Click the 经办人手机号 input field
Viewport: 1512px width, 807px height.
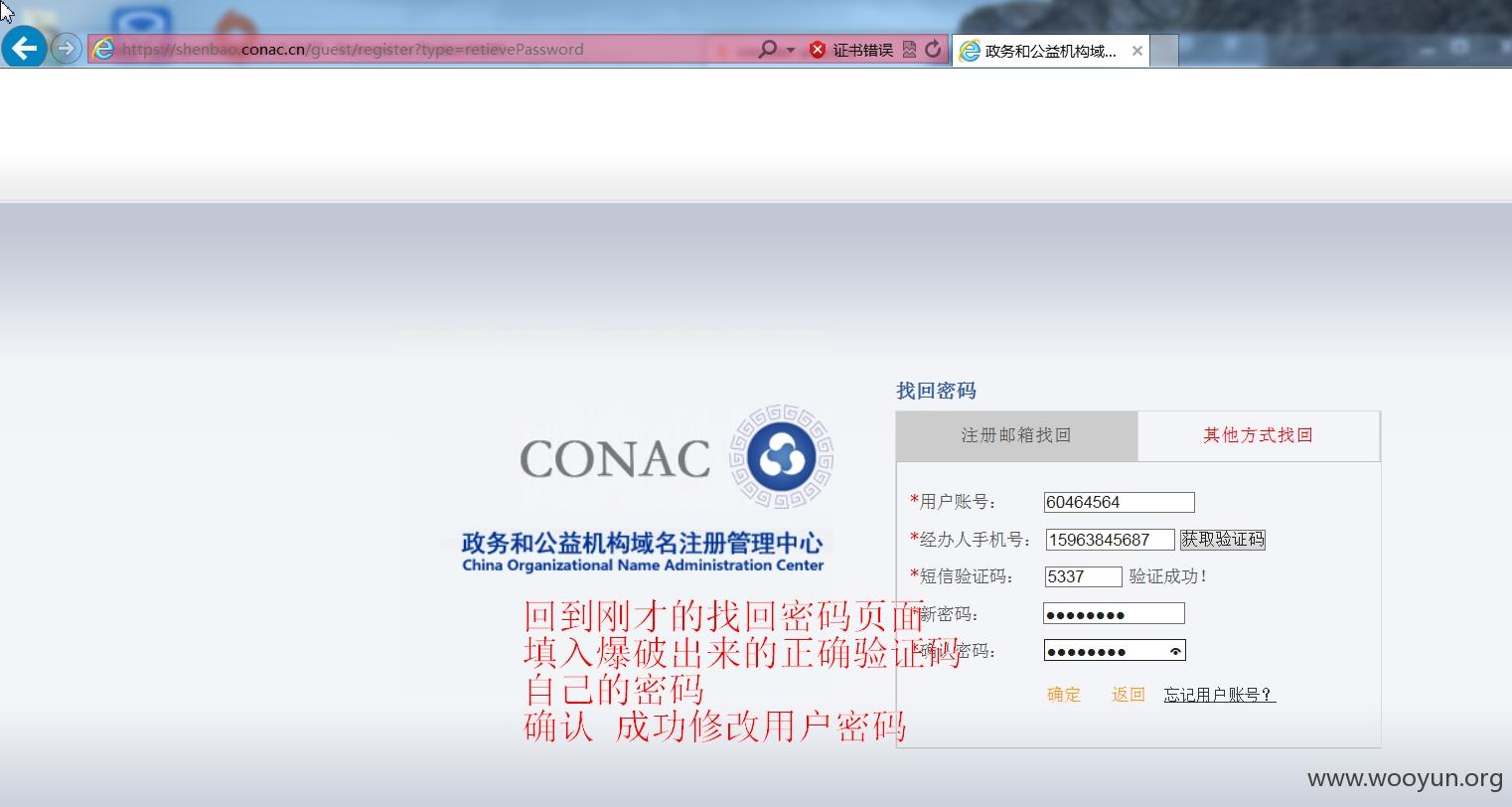point(1110,540)
